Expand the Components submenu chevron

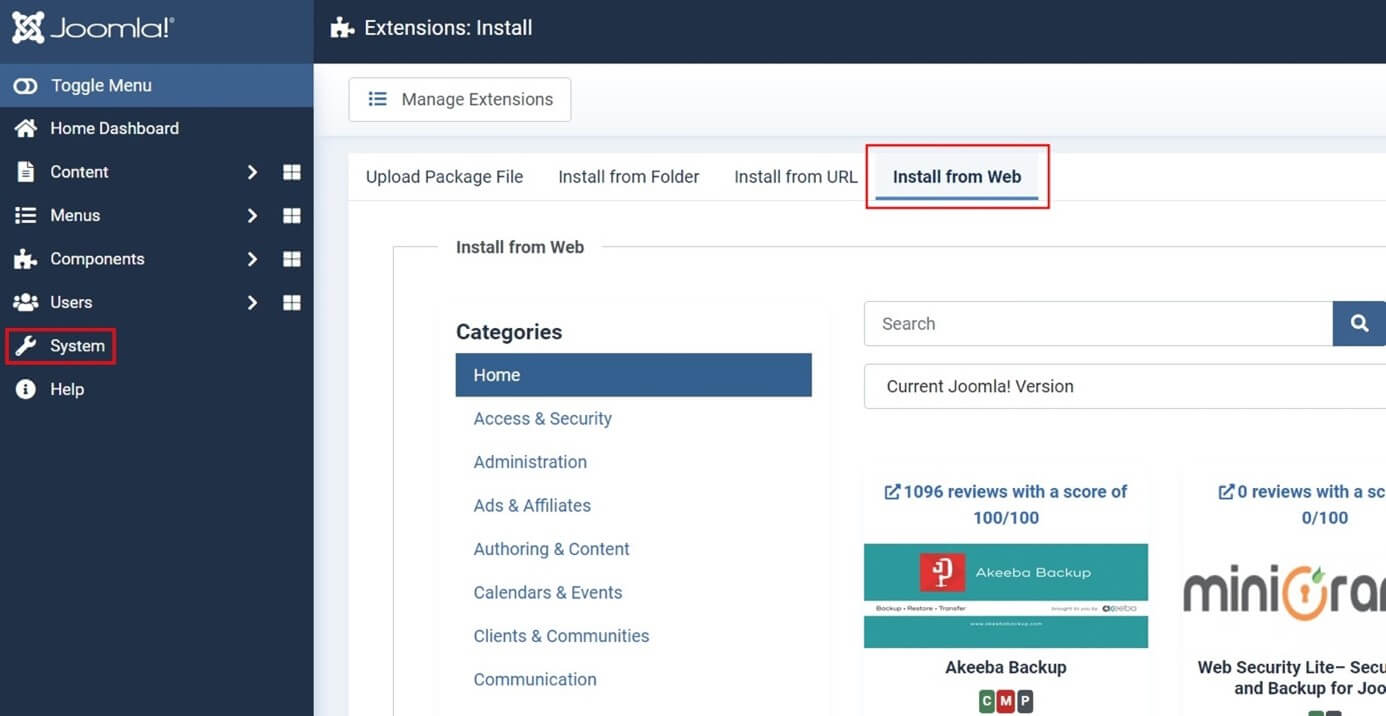(253, 259)
